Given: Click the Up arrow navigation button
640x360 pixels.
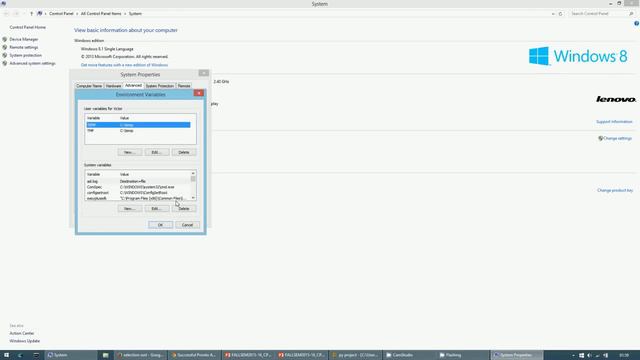Looking at the screenshot, I should [31, 13].
